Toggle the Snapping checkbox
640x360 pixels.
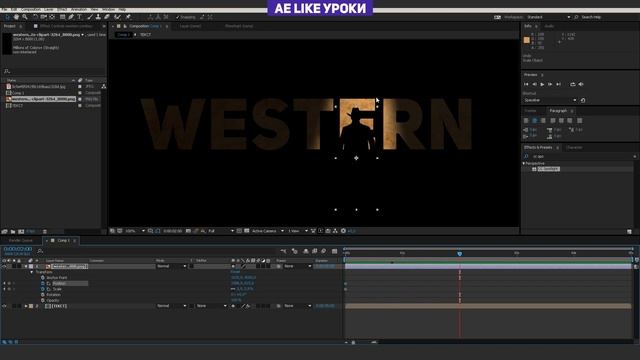pyautogui.click(x=178, y=17)
